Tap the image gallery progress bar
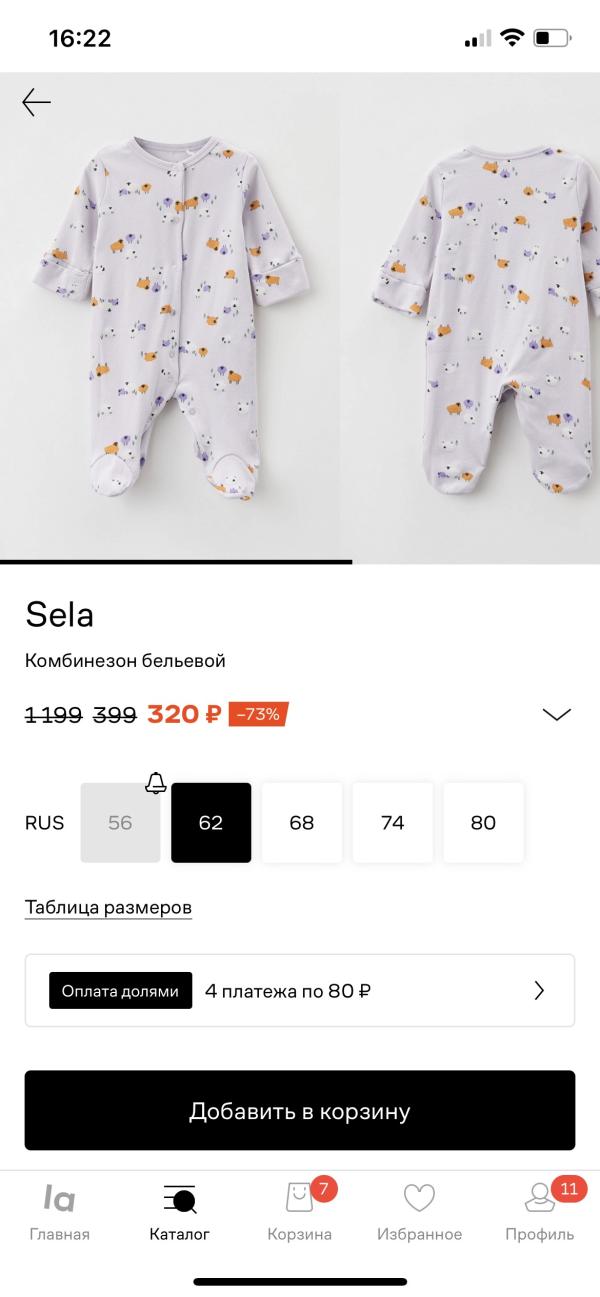Screen dimensions: 600x1297 pyautogui.click(x=300, y=562)
